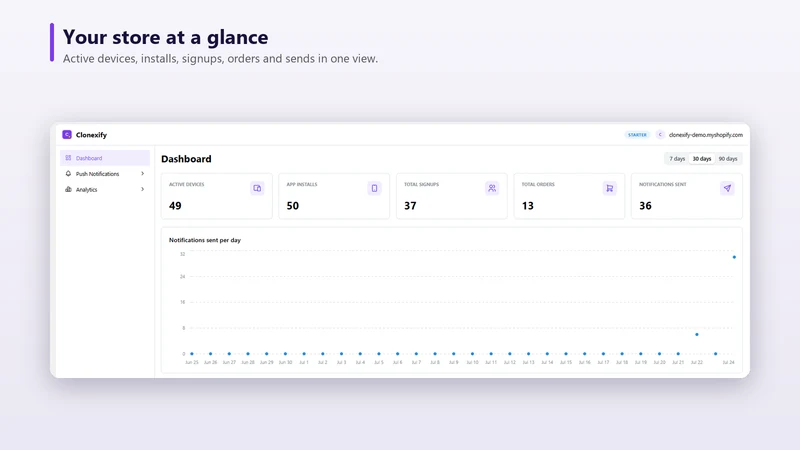Click the Jul 24 data point on chart
Image resolution: width=800 pixels, height=450 pixels.
[734, 257]
